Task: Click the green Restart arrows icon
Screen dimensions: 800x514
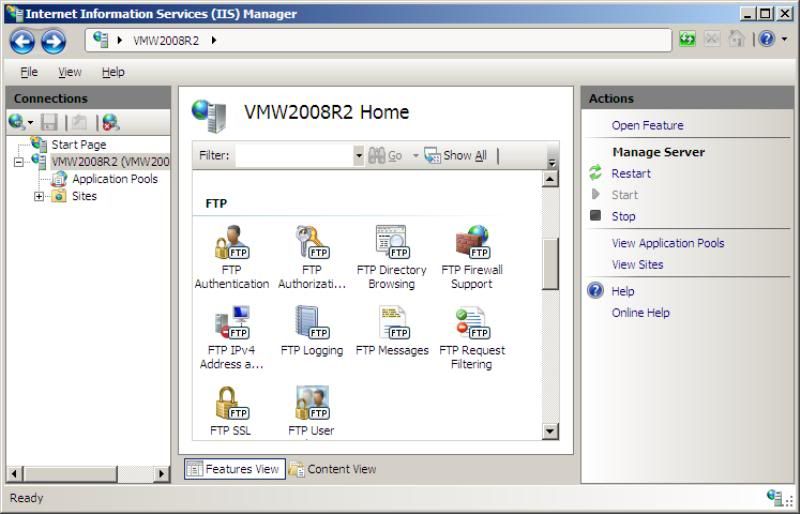Action: 595,173
